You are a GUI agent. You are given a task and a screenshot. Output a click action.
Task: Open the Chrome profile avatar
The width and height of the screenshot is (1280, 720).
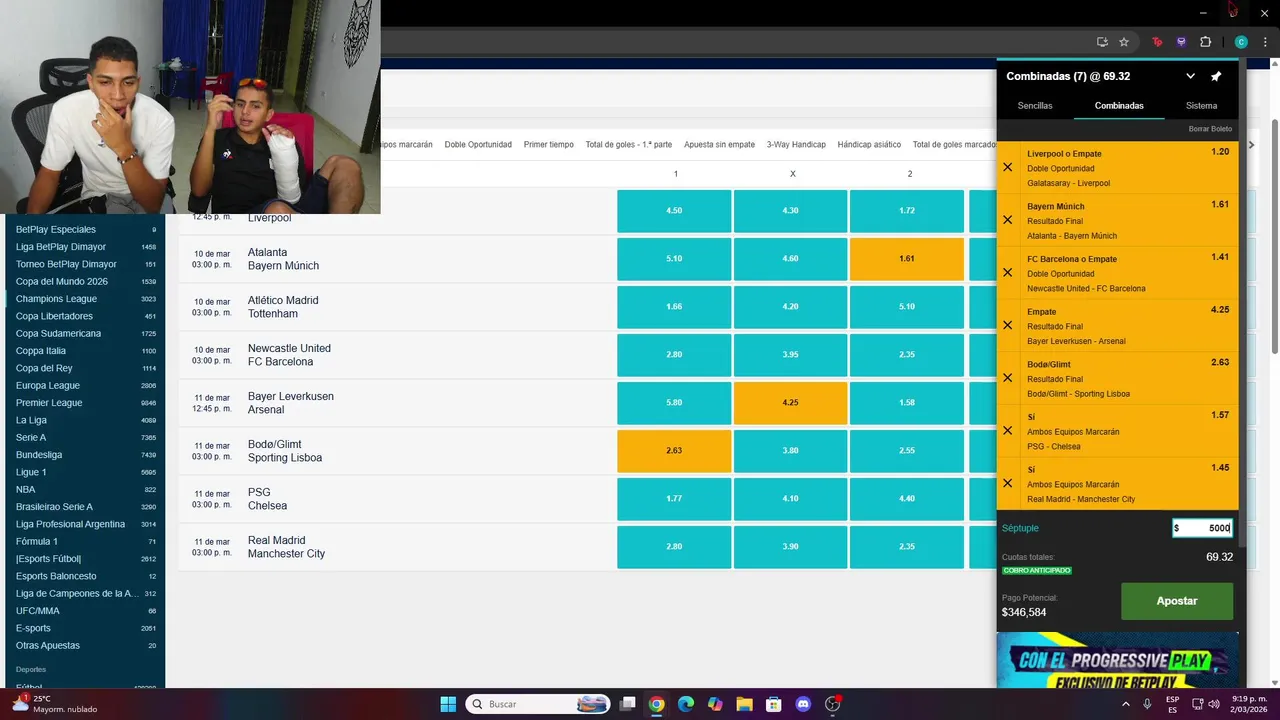[x=1241, y=42]
